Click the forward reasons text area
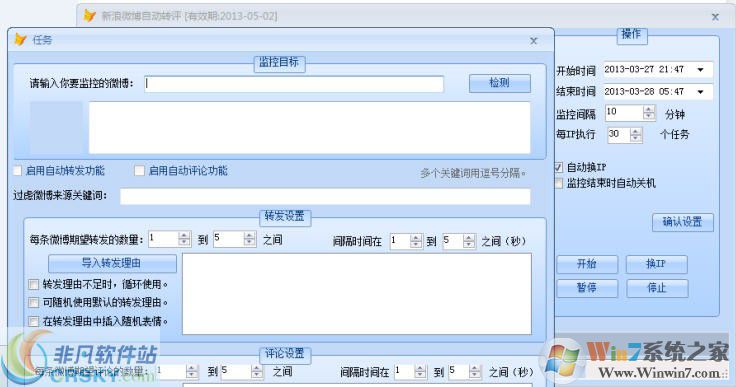This screenshot has width=736, height=387. (x=357, y=294)
